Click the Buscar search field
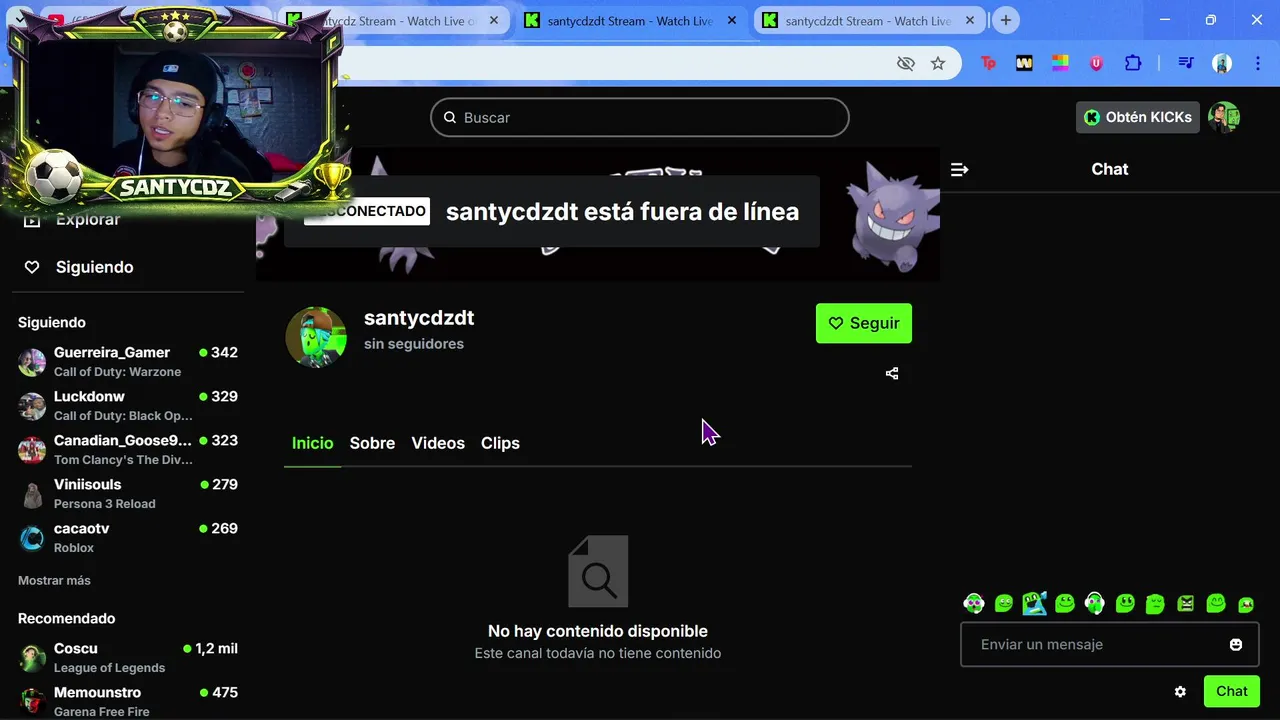Viewport: 1280px width, 720px height. pos(640,117)
